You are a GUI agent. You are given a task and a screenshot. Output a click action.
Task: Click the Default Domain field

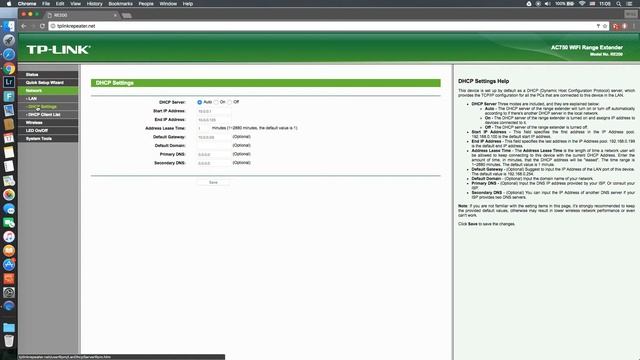click(214, 146)
